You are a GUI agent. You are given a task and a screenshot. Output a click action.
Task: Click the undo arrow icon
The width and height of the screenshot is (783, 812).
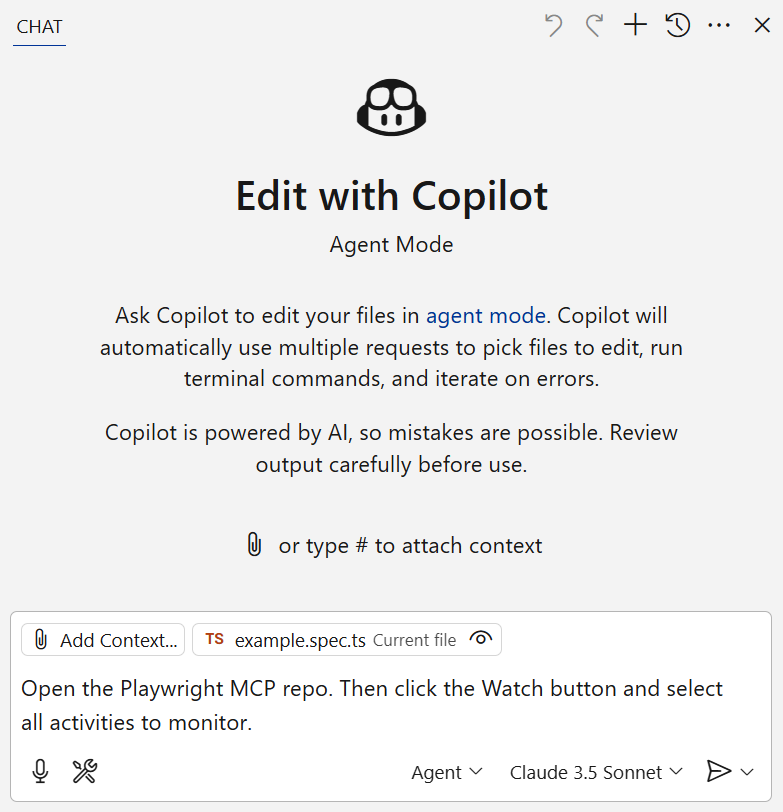pos(553,26)
